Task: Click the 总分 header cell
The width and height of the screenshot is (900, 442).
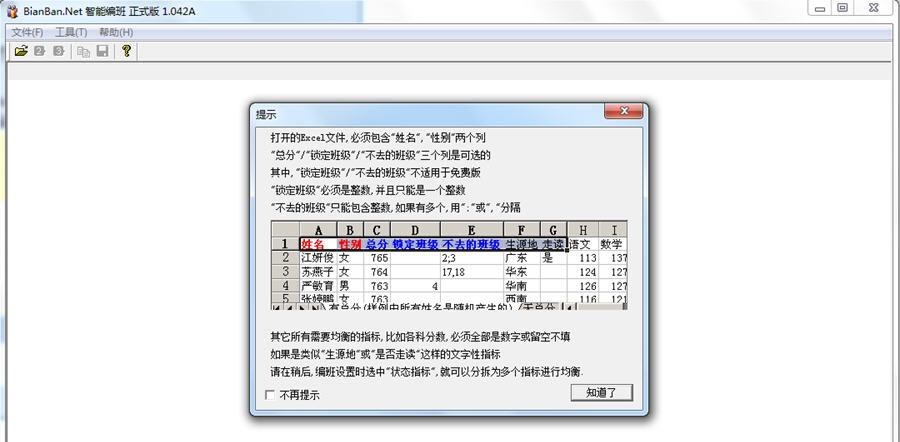Action: point(377,244)
